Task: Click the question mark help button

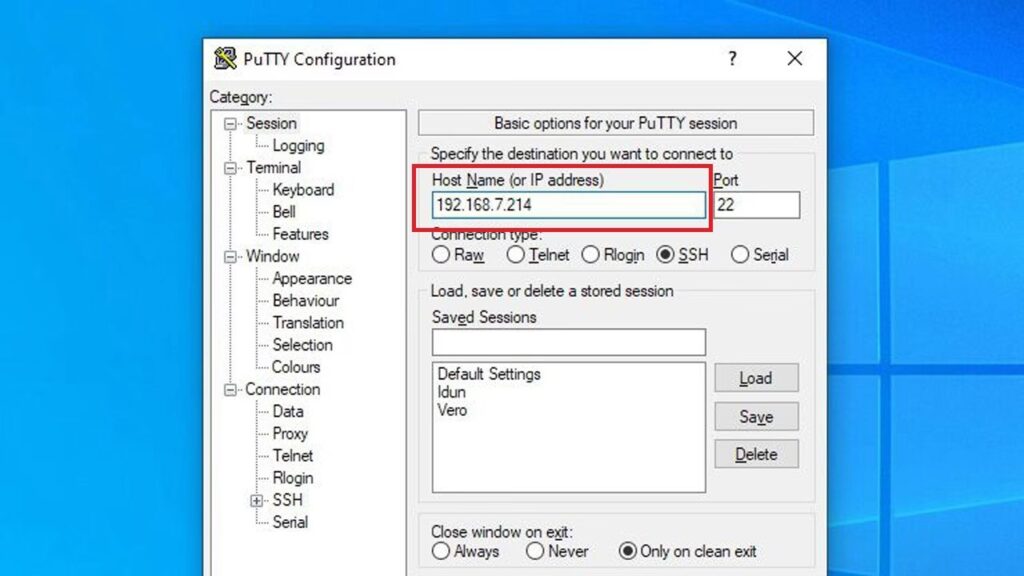Action: 732,59
